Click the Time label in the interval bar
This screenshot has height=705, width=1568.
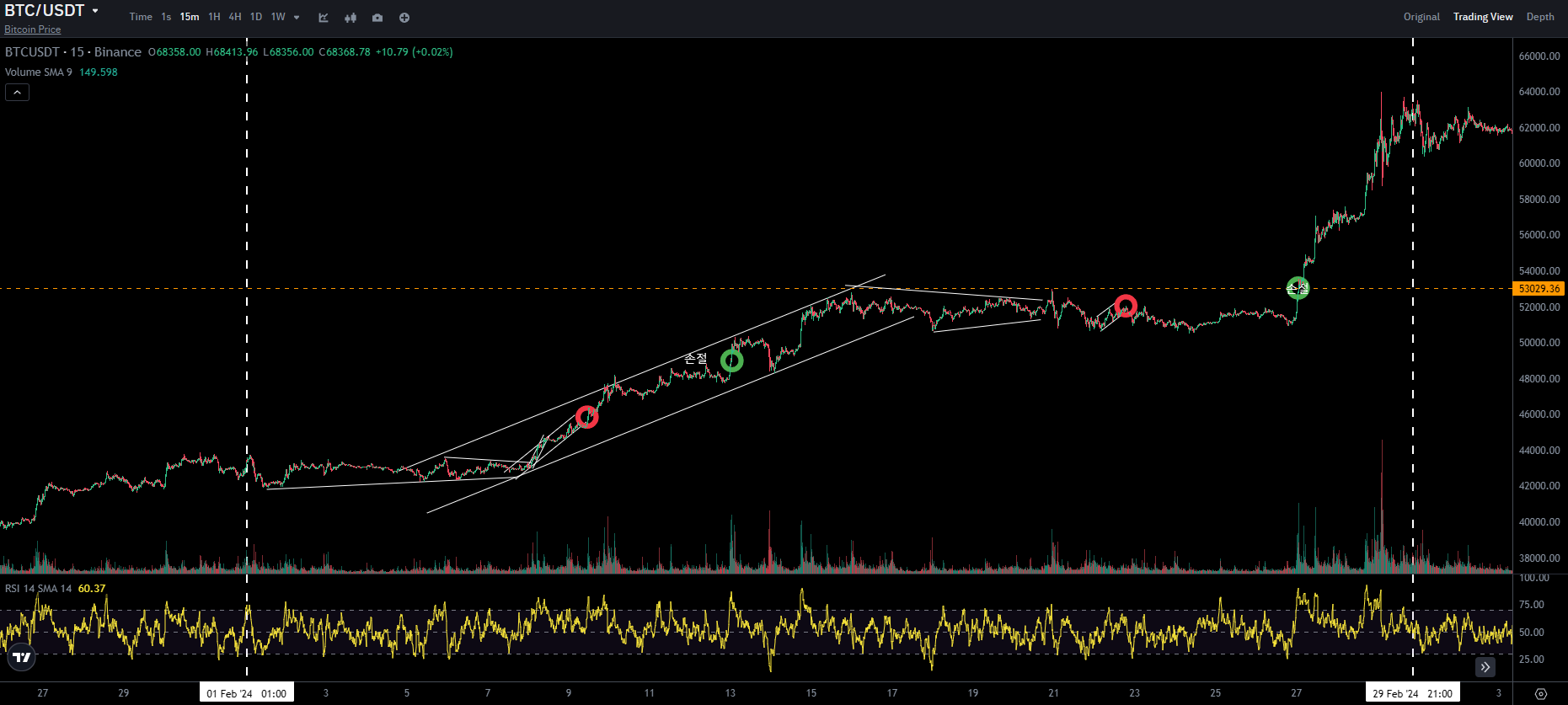141,17
